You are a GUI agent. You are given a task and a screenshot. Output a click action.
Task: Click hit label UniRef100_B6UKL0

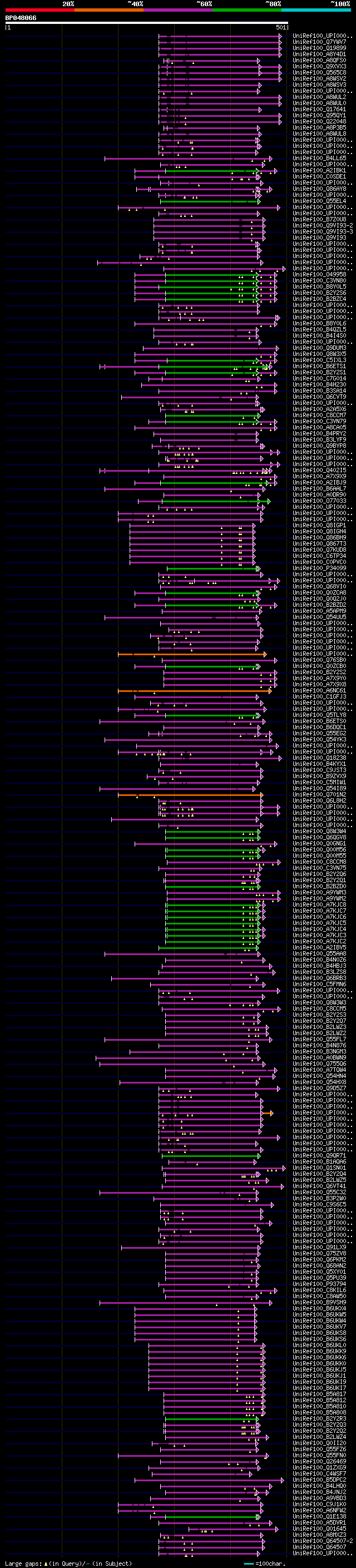click(x=319, y=1345)
